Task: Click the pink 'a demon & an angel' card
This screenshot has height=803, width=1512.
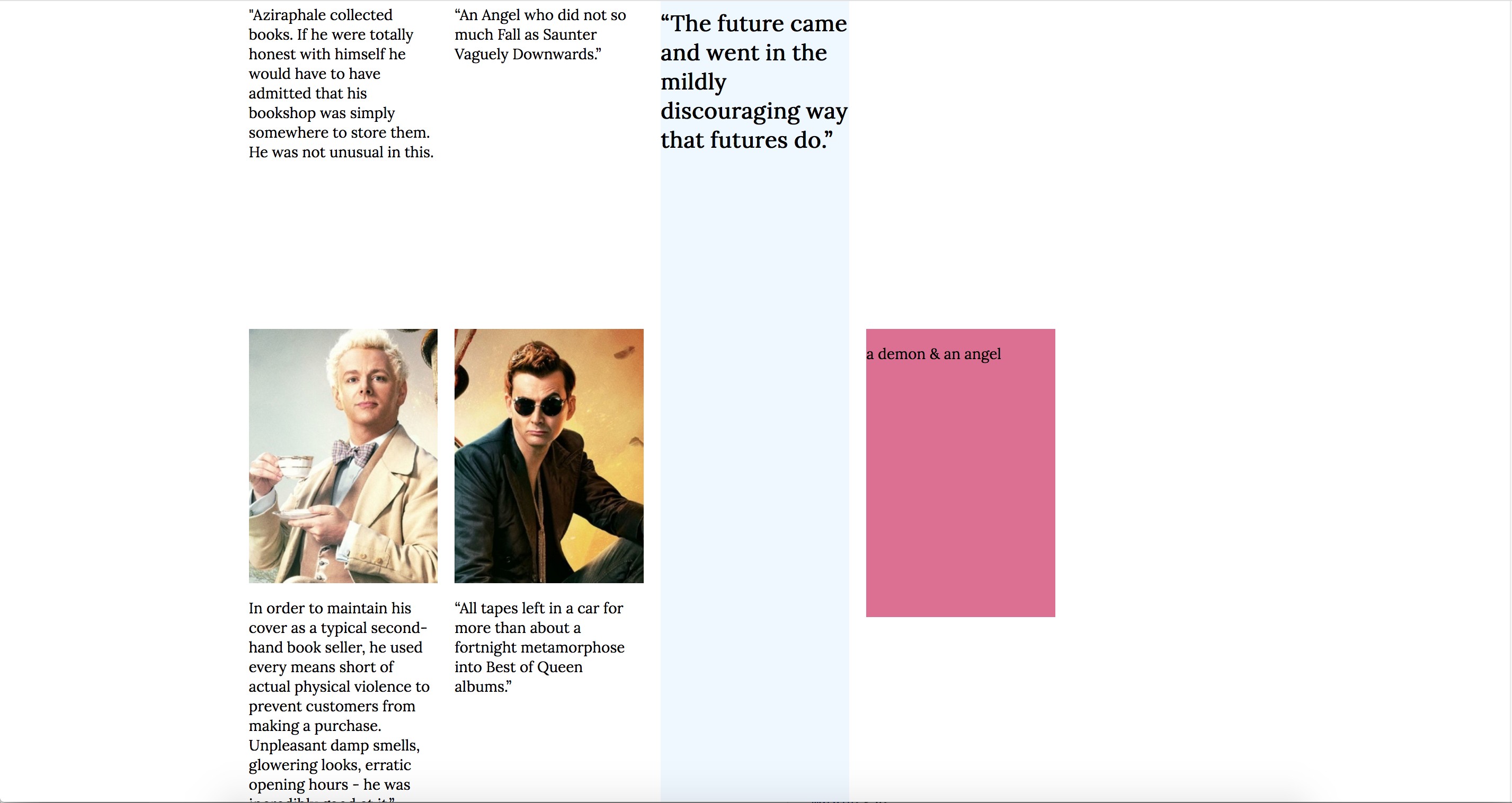Action: pos(960,472)
